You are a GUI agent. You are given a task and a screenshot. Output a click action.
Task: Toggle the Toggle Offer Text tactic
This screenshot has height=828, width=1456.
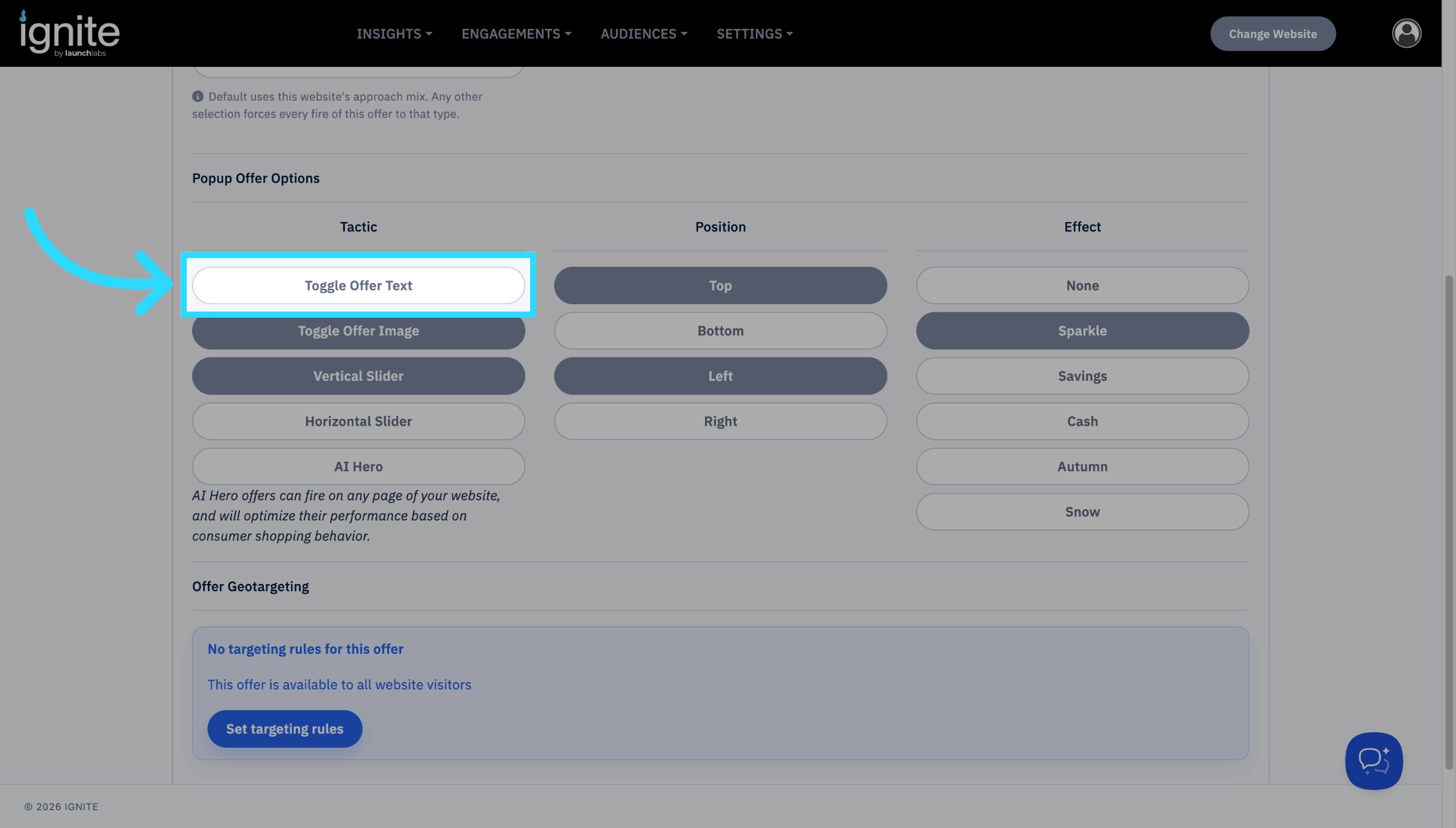[x=358, y=285]
